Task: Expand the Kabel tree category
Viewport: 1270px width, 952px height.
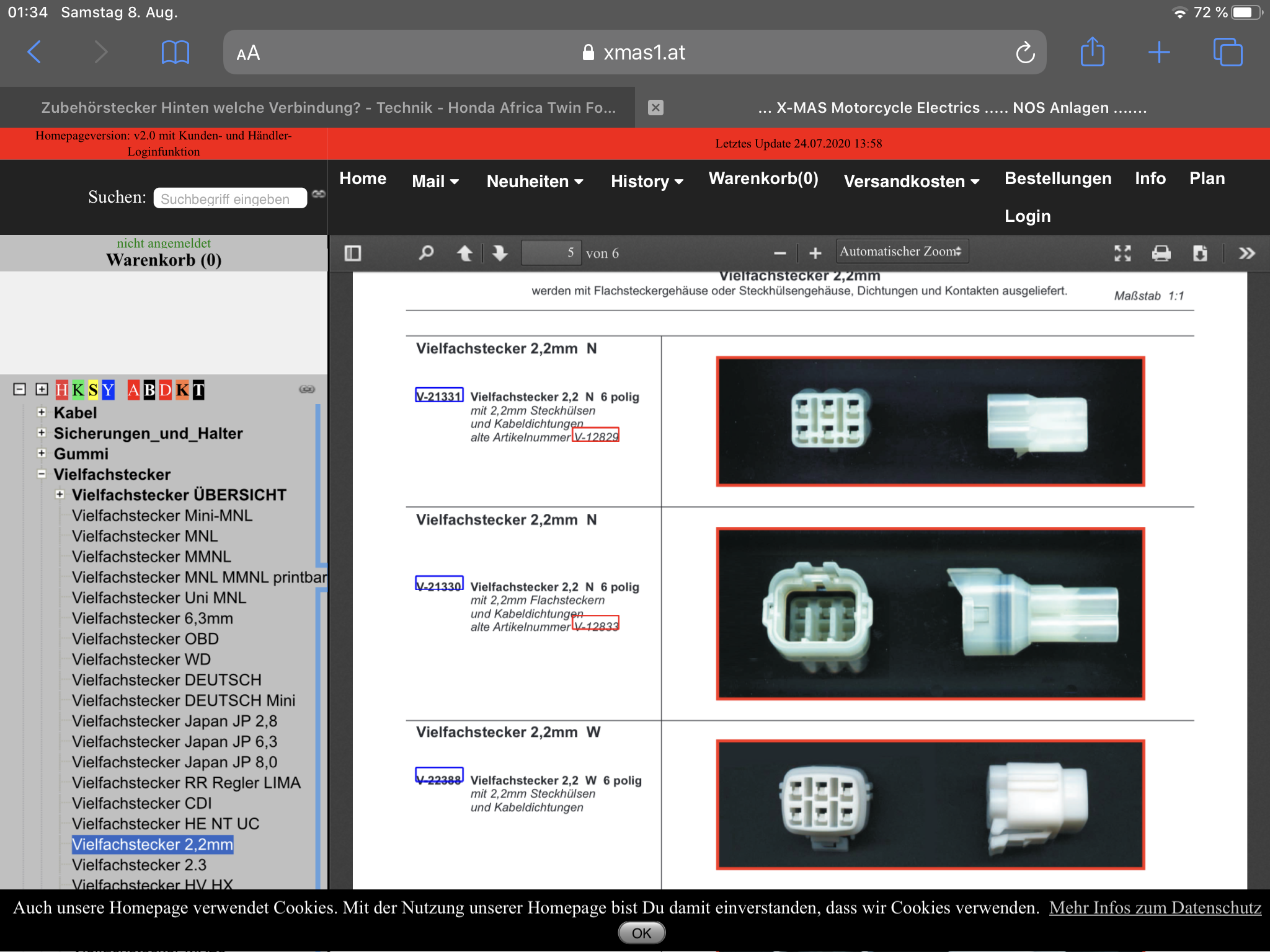Action: coord(42,412)
